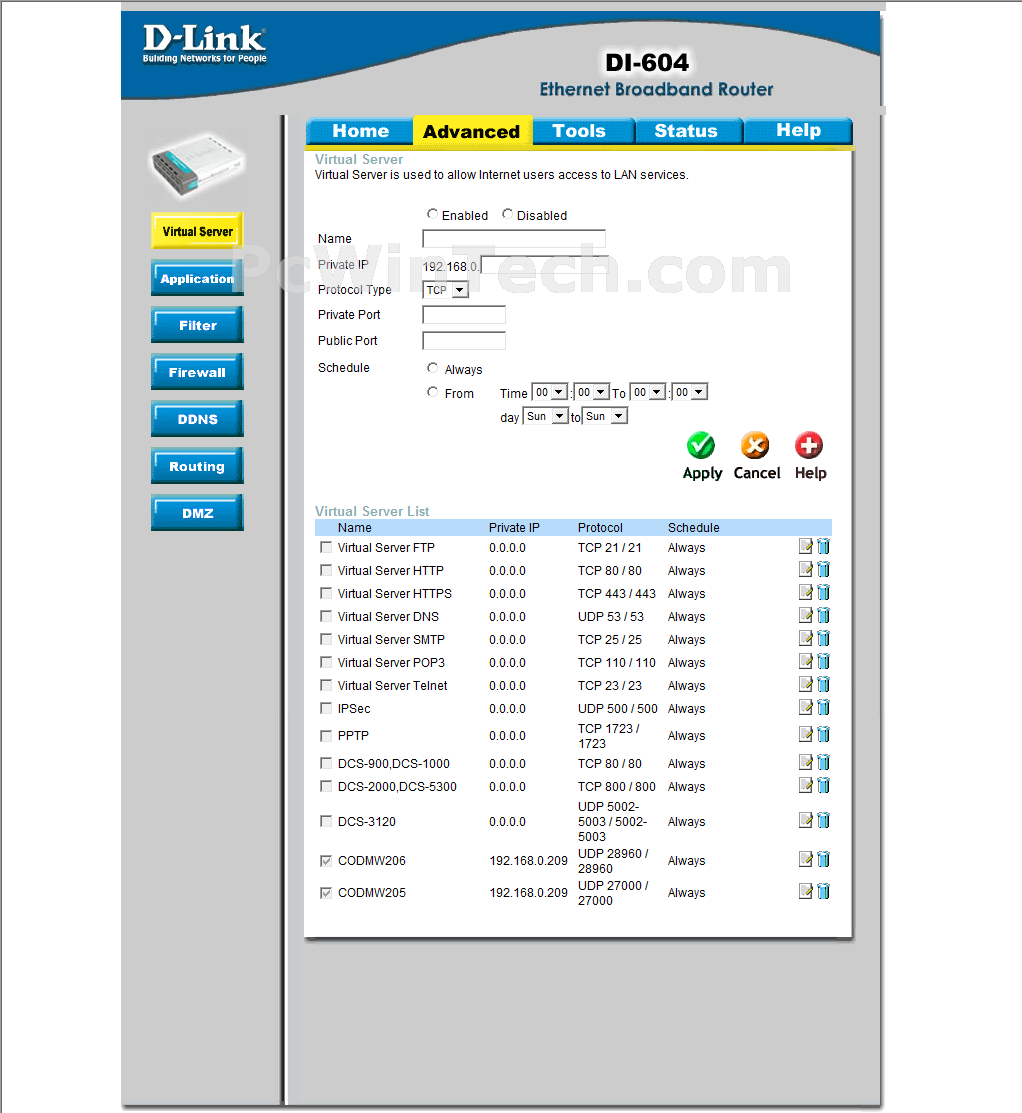Viewport: 1022px width, 1113px height.
Task: Choose the Always schedule option
Action: coord(432,368)
